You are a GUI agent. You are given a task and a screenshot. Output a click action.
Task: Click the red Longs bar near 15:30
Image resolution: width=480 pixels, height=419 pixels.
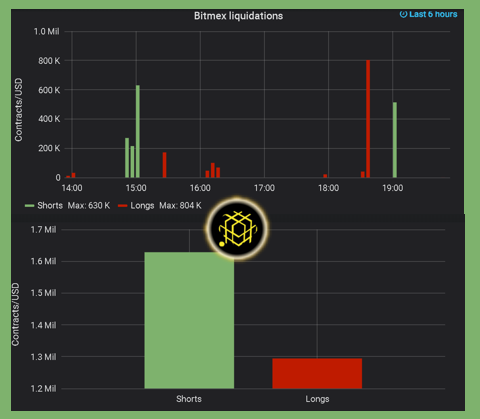coord(164,165)
